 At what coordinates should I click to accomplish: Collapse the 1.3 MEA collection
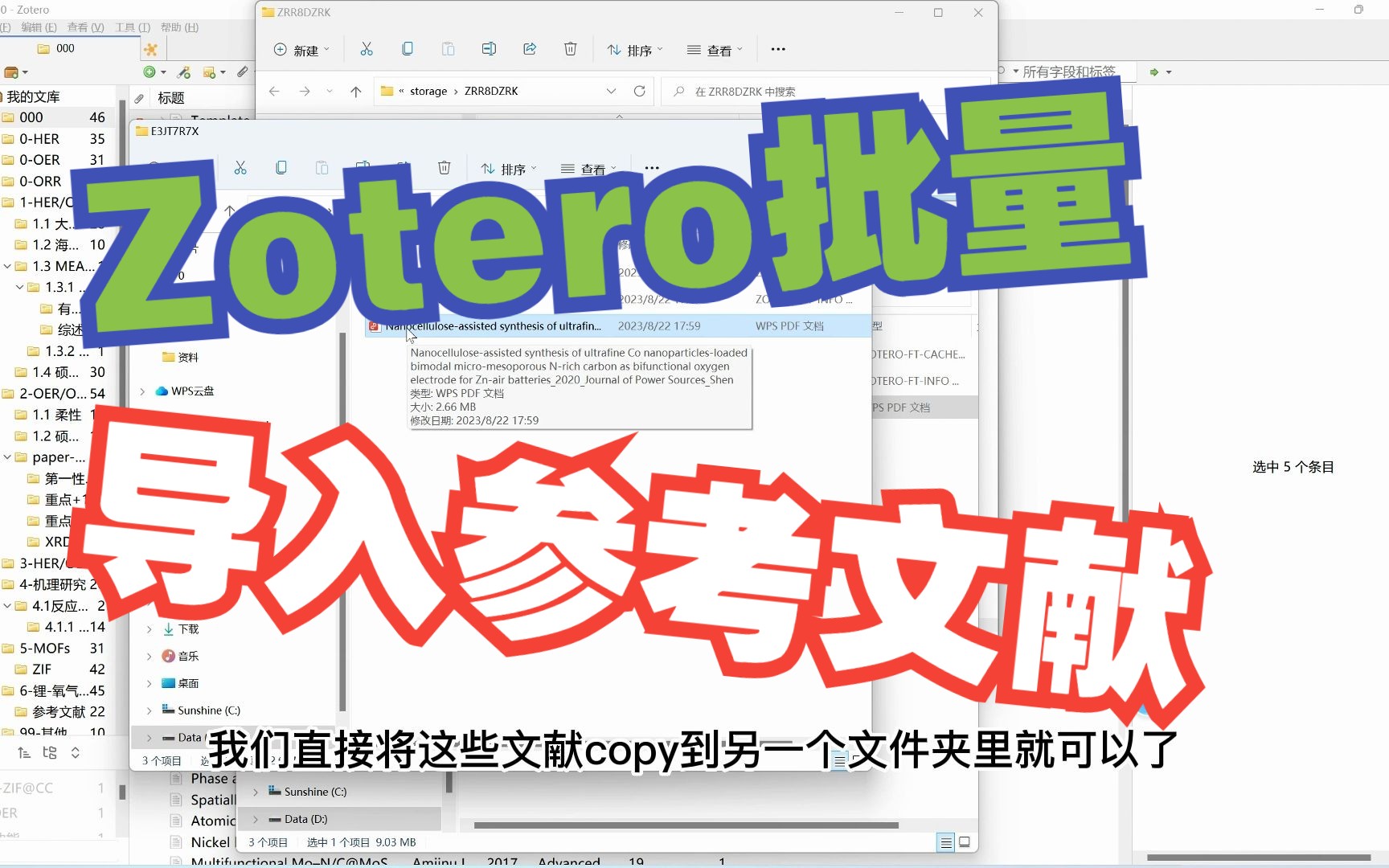7,266
